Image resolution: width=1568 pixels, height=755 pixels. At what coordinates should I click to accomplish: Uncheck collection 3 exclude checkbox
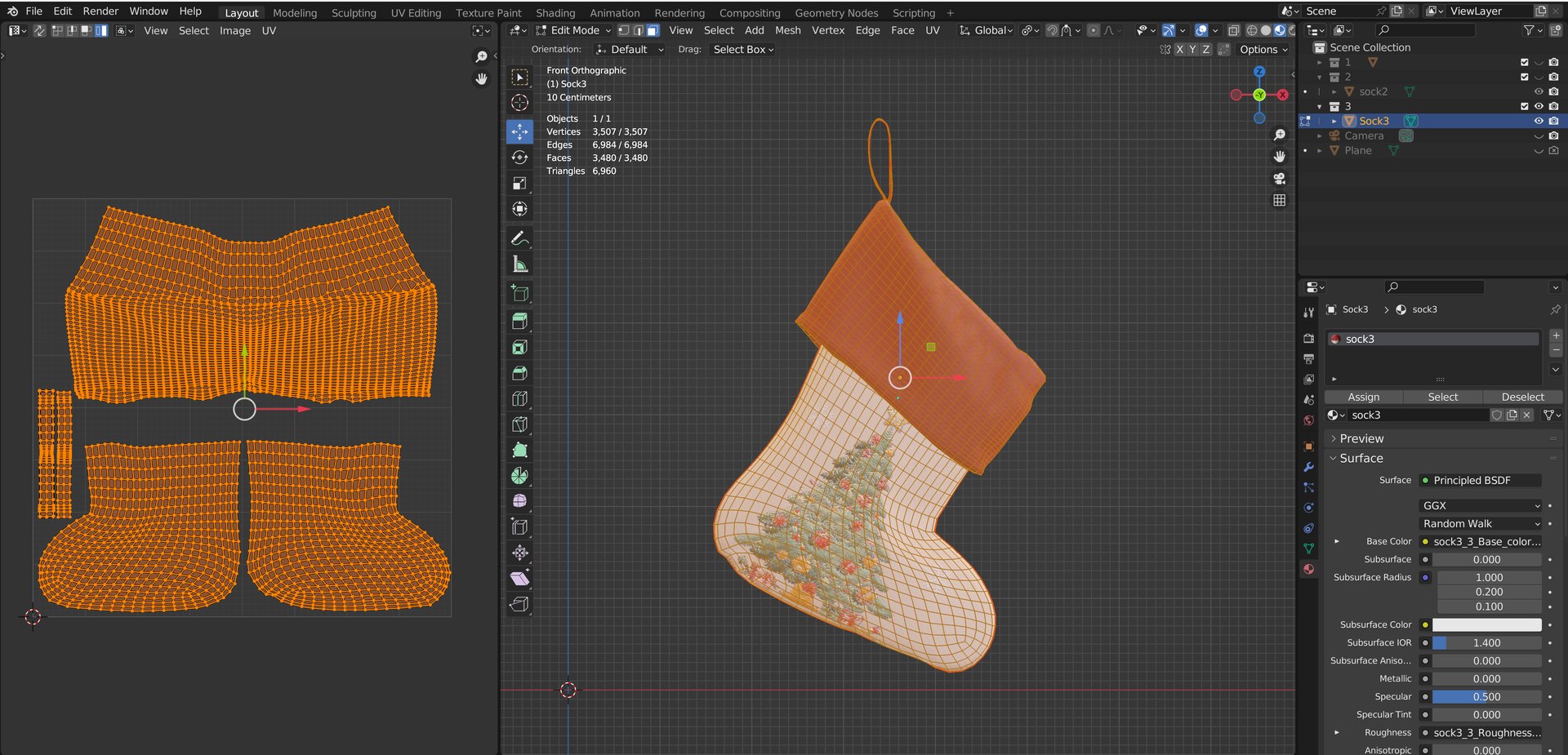pos(1524,106)
